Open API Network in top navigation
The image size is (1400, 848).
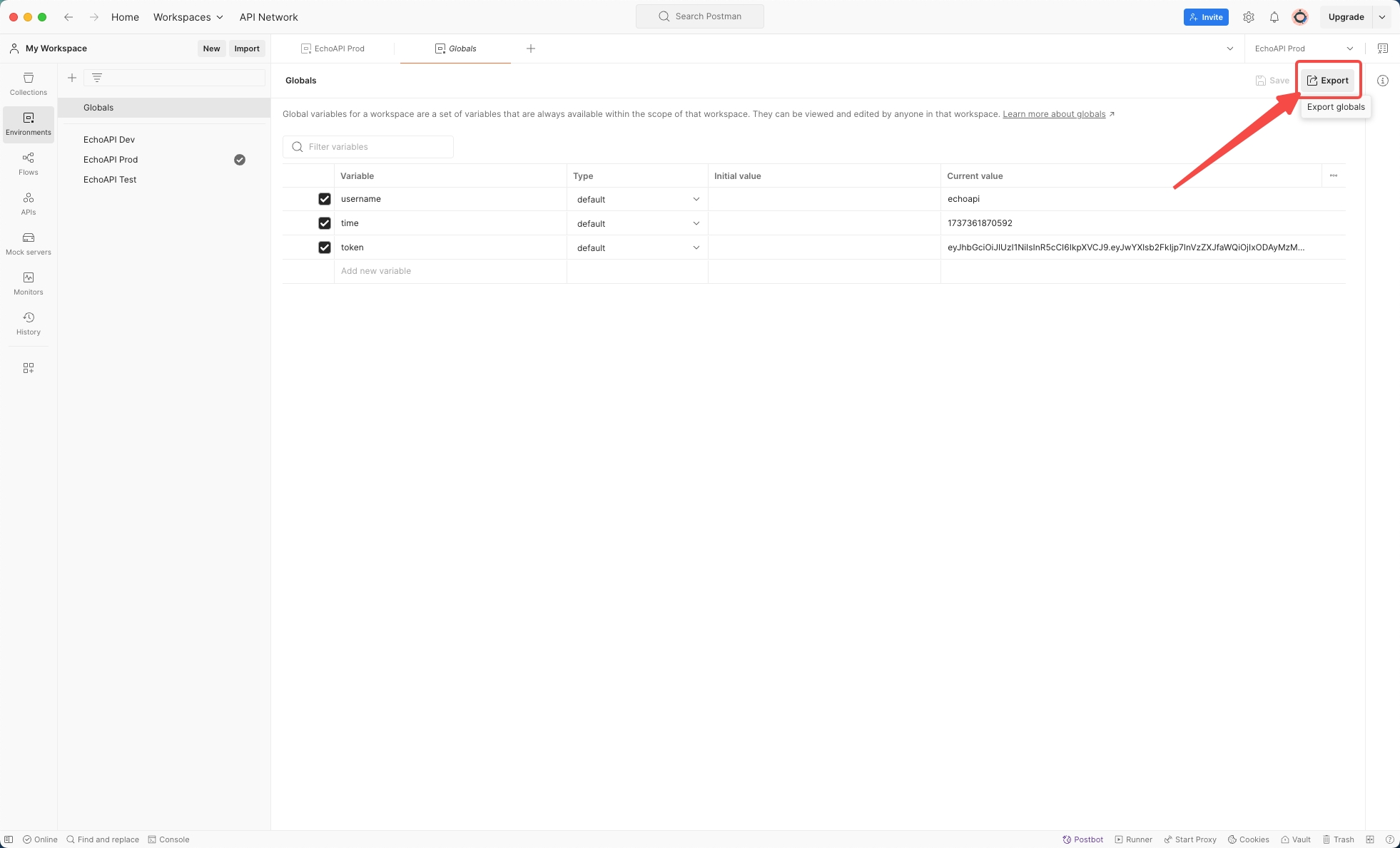(269, 17)
